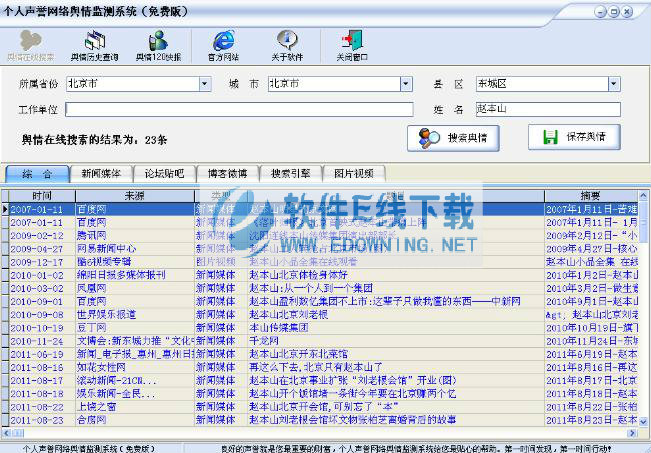Switch to the 新闻媒体 tab
This screenshot has width=651, height=453.
pyautogui.click(x=104, y=173)
